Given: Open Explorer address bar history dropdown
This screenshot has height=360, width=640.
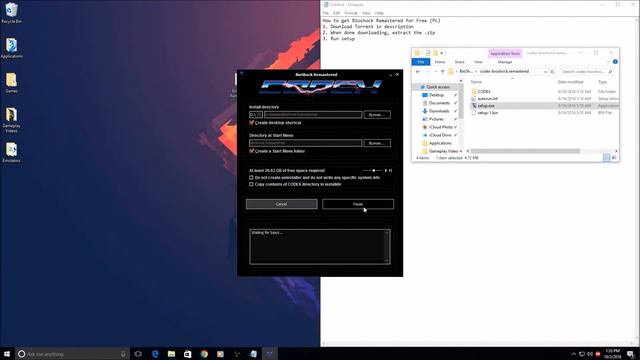Looking at the screenshot, I should tap(545, 72).
